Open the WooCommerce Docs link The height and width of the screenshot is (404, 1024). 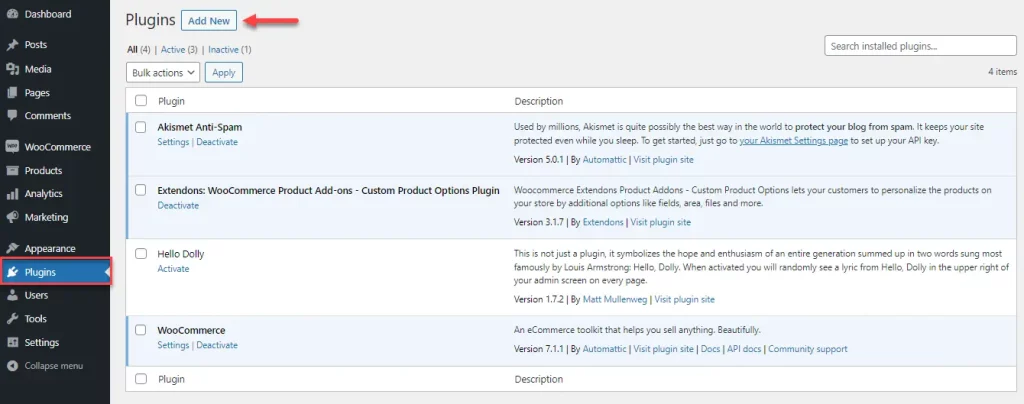711,349
